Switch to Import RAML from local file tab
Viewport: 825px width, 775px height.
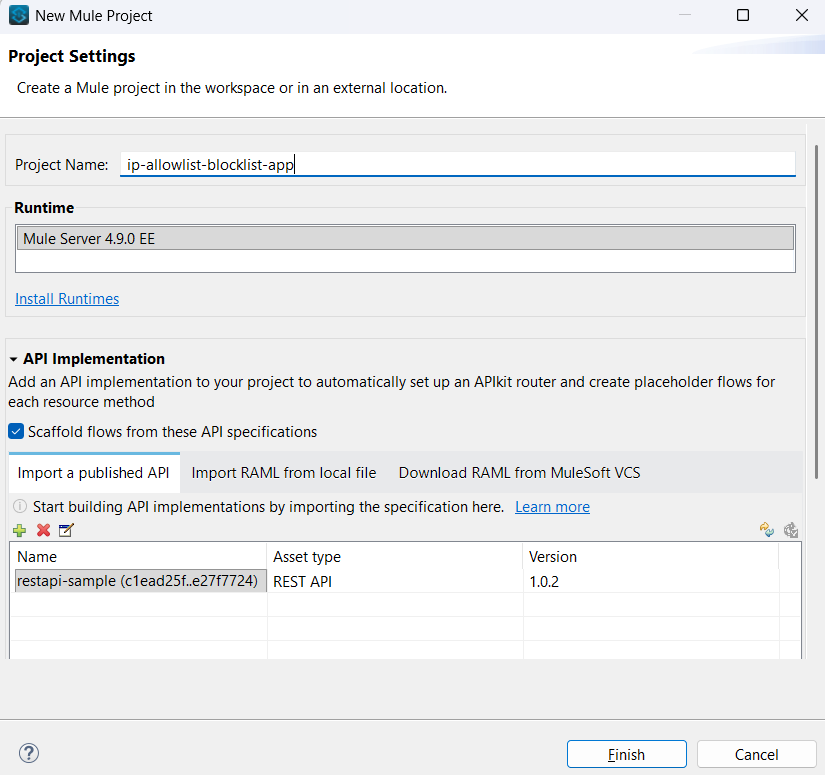point(284,473)
